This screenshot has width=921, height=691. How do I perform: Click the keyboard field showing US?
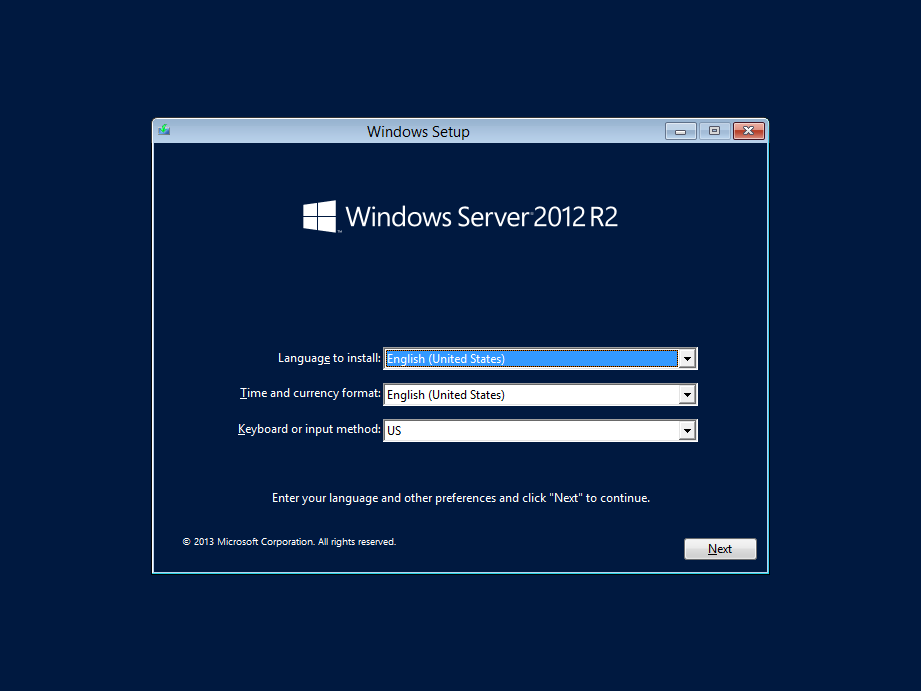coord(530,431)
